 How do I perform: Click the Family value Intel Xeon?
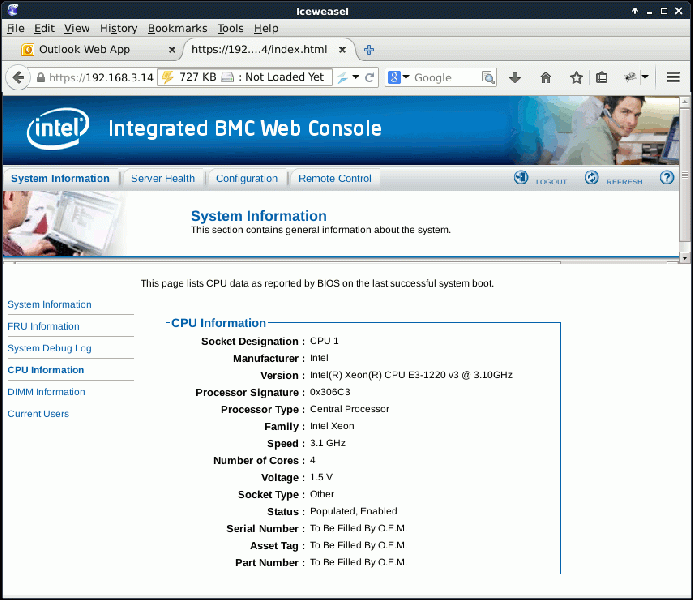point(332,426)
